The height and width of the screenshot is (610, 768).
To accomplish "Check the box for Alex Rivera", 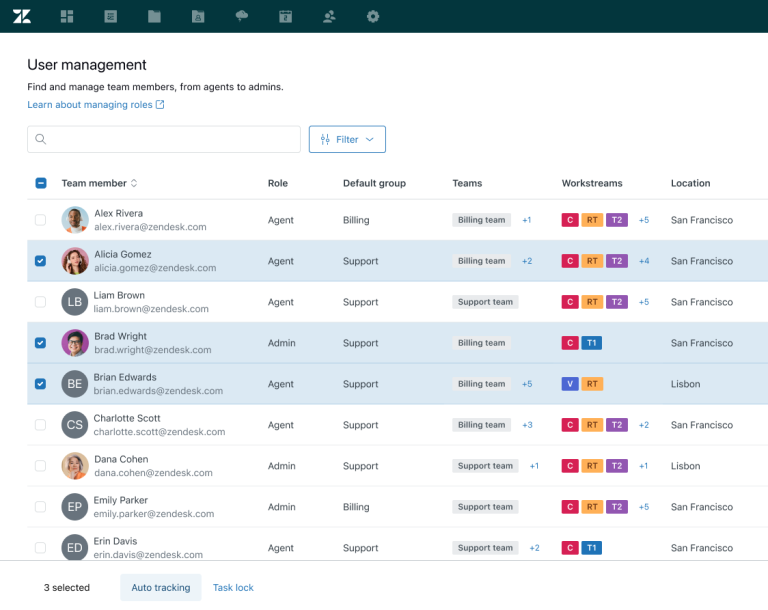I will click(40, 220).
